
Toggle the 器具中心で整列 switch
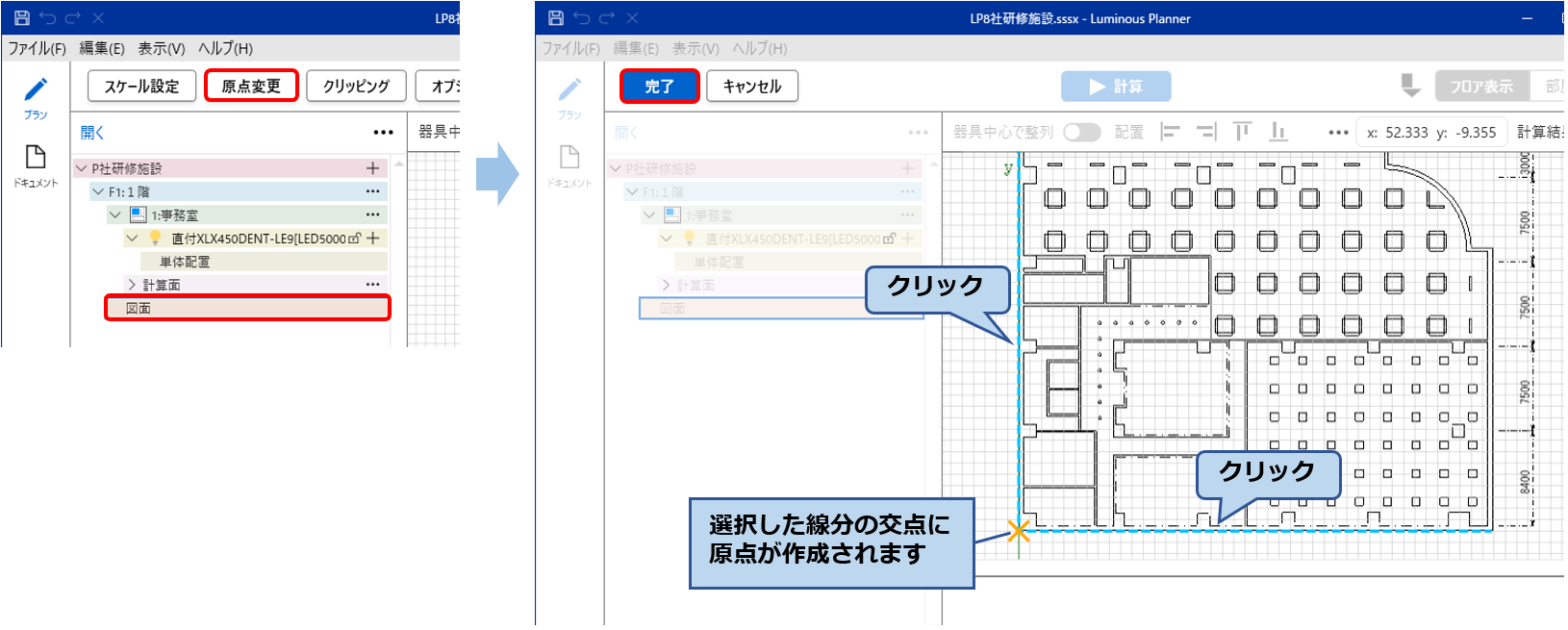point(1082,132)
